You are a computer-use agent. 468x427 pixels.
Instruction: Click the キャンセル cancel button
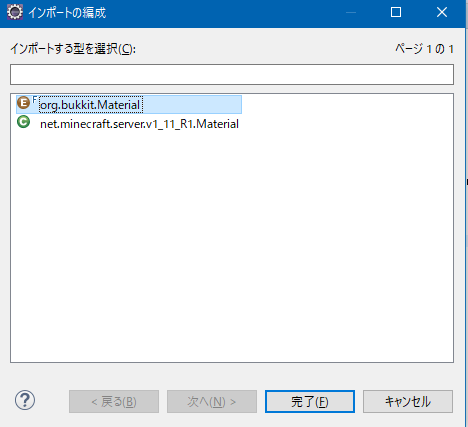pyautogui.click(x=408, y=401)
